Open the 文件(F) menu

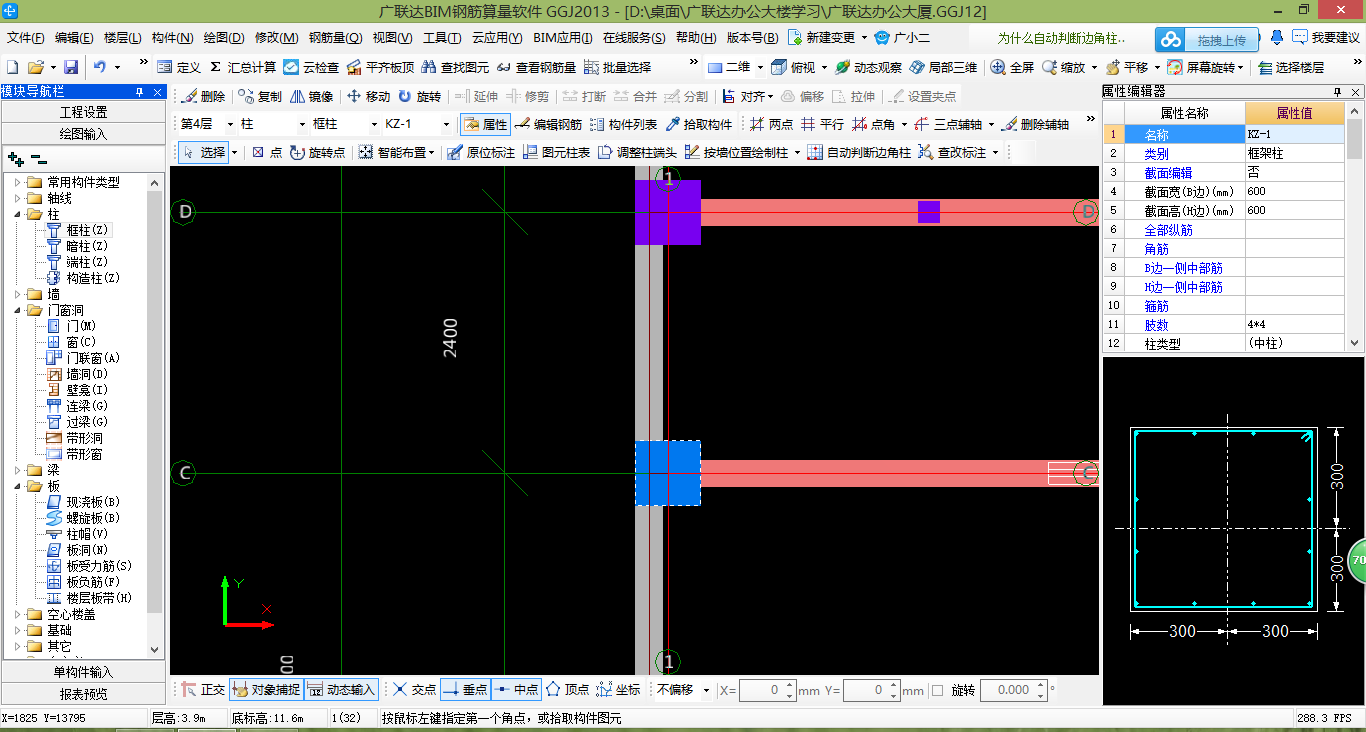(x=26, y=38)
